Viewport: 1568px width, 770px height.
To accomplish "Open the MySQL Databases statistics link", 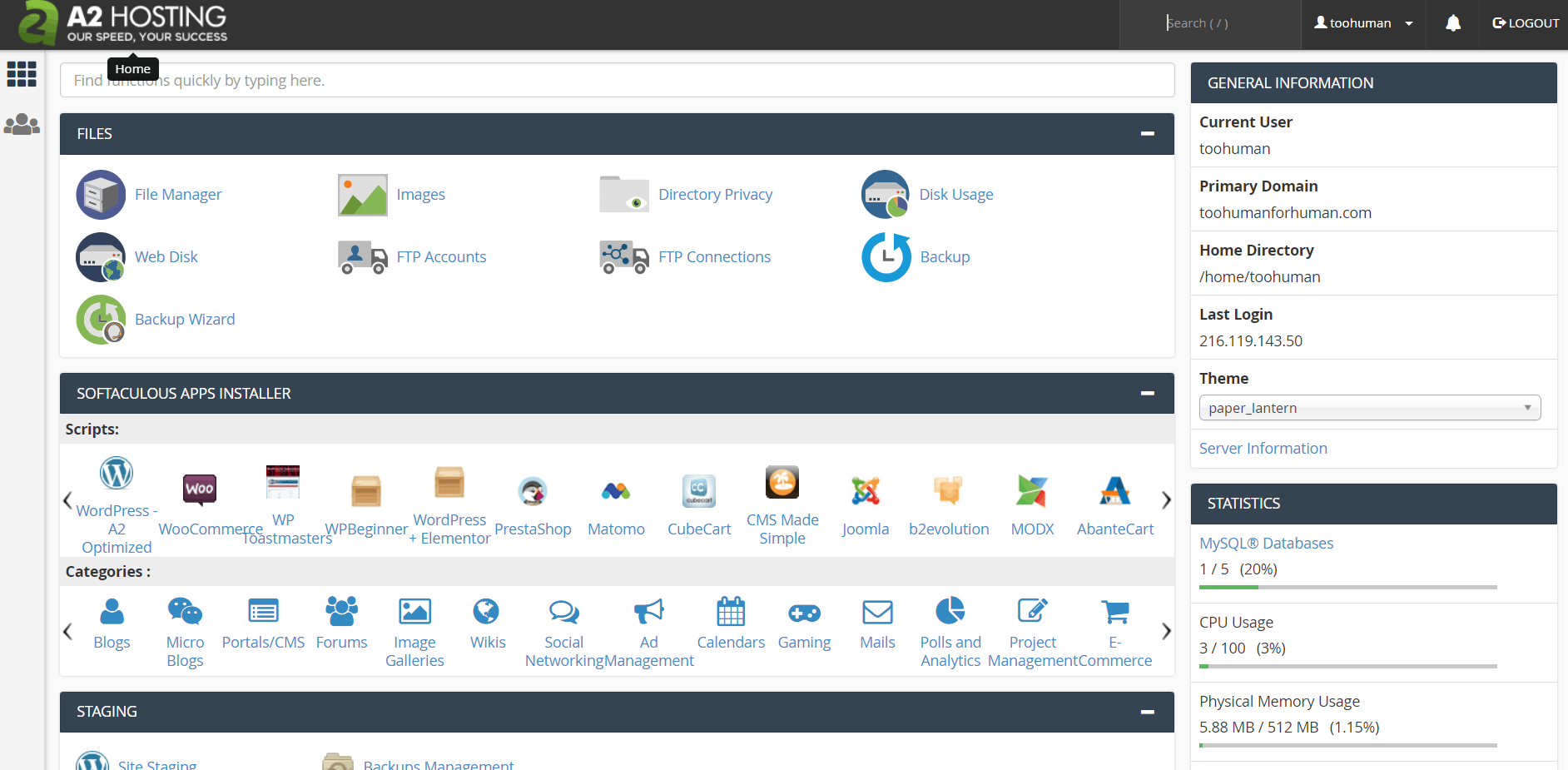I will coord(1266,544).
